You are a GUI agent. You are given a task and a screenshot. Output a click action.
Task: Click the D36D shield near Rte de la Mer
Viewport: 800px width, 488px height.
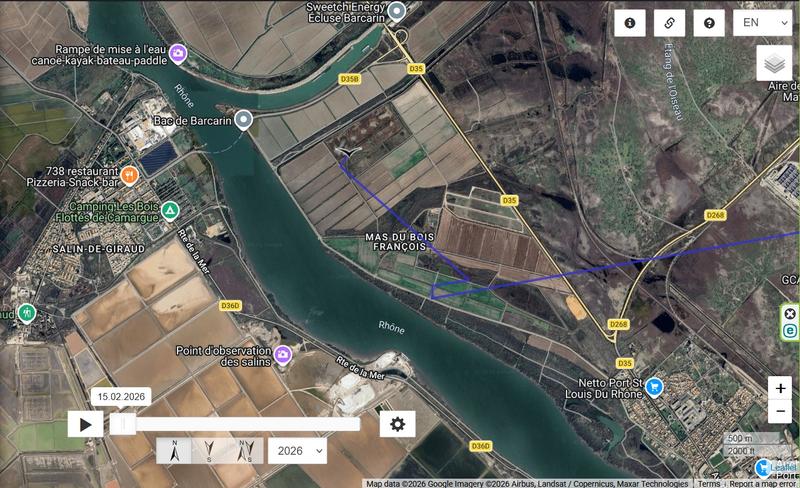point(230,305)
